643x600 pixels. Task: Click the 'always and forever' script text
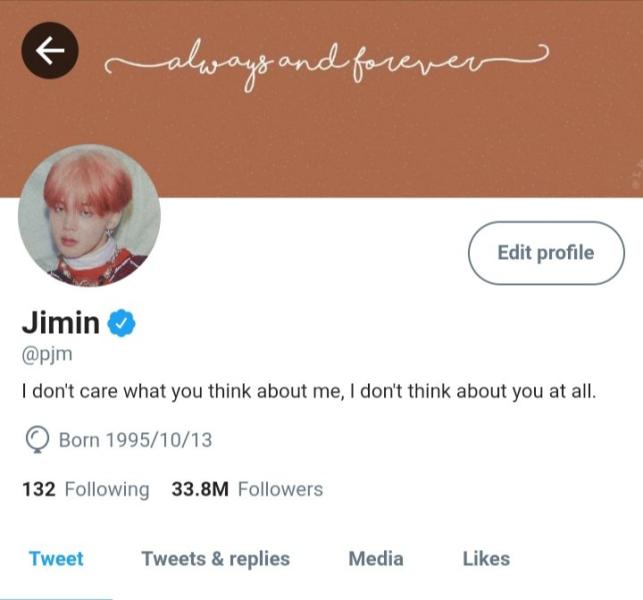(x=326, y=64)
